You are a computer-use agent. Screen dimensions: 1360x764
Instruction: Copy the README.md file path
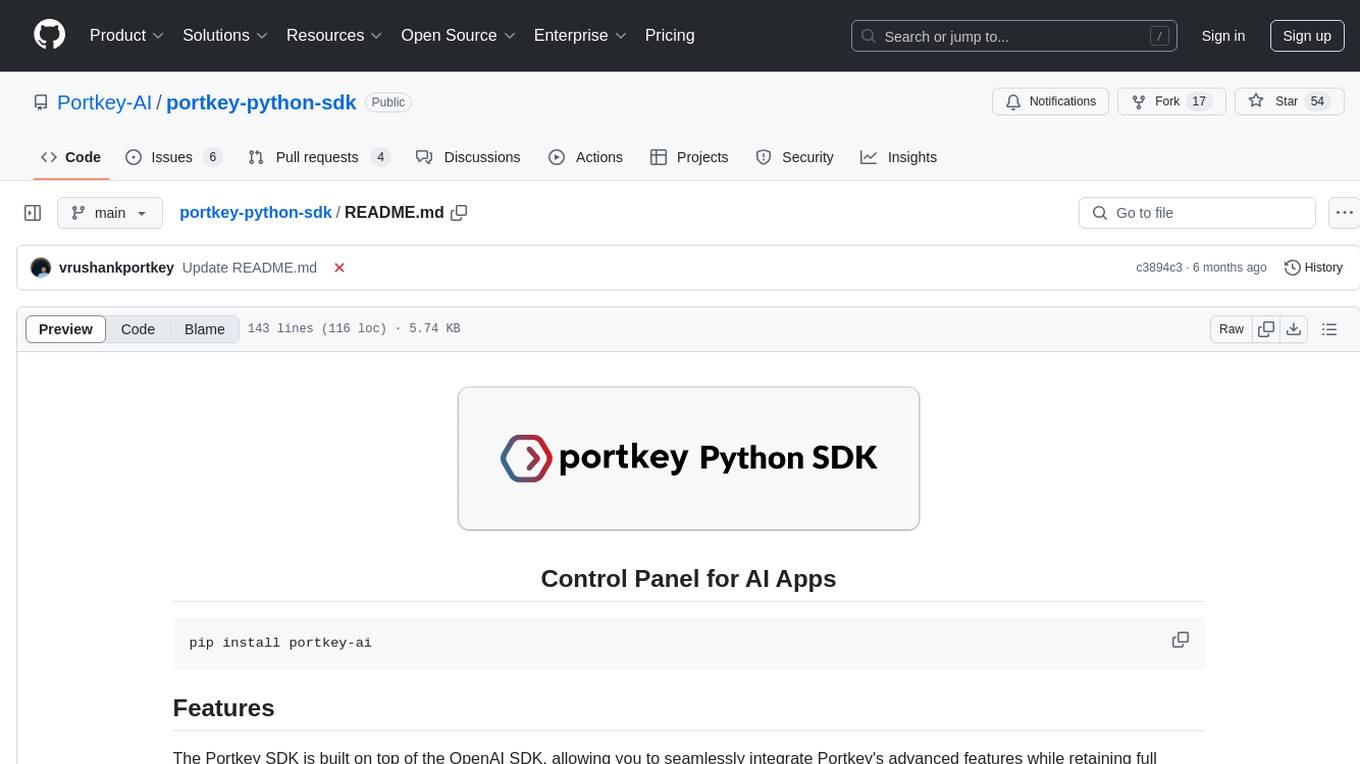pos(459,212)
